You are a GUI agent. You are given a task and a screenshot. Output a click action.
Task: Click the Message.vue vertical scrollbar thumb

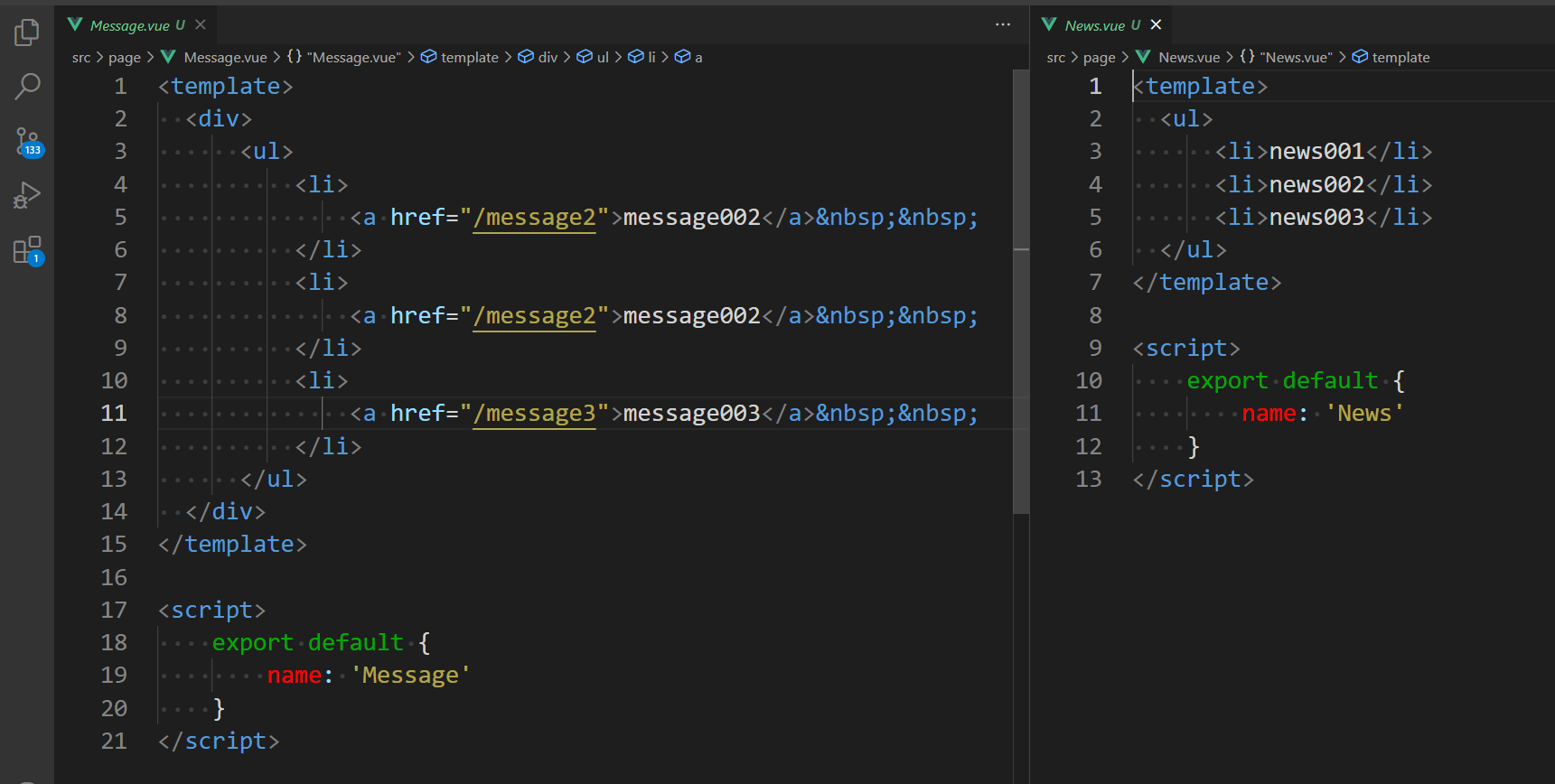click(x=1021, y=292)
